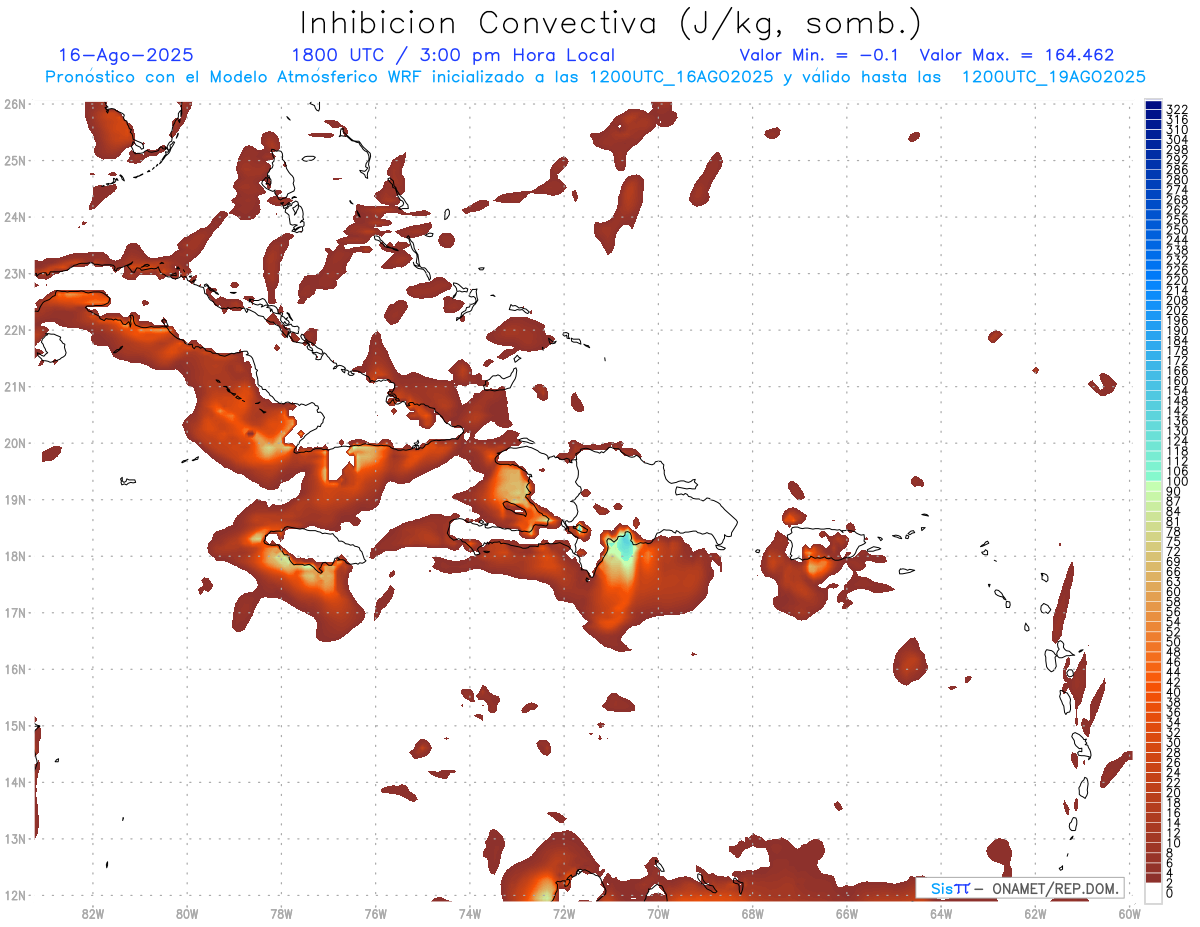Click the 25N latitude label
The image size is (1200, 927).
click(14, 160)
